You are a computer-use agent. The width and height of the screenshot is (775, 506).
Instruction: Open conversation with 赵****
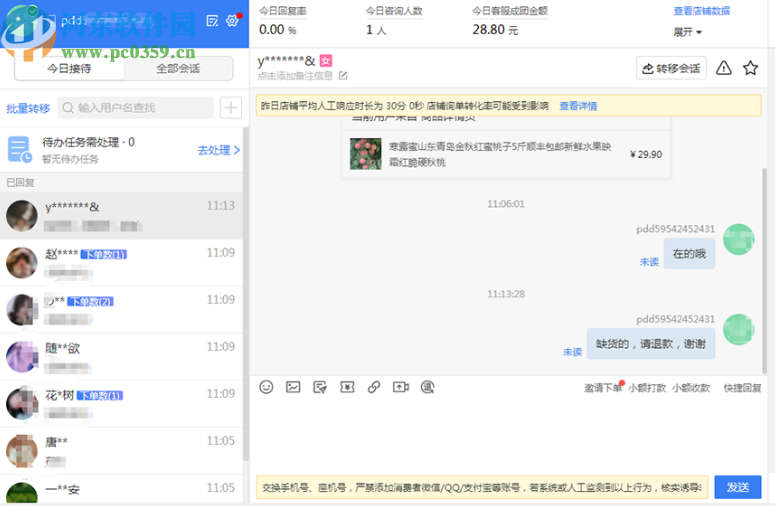coord(121,263)
